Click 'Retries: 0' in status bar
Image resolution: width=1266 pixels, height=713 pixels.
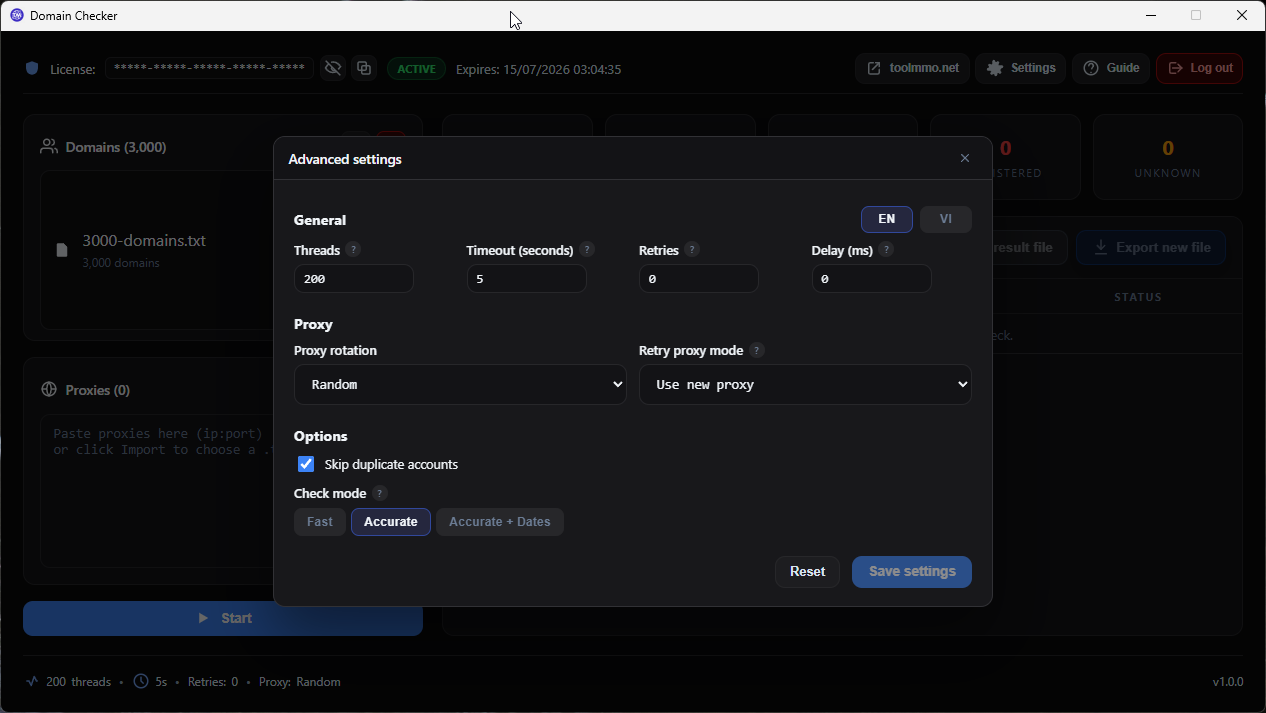(213, 682)
